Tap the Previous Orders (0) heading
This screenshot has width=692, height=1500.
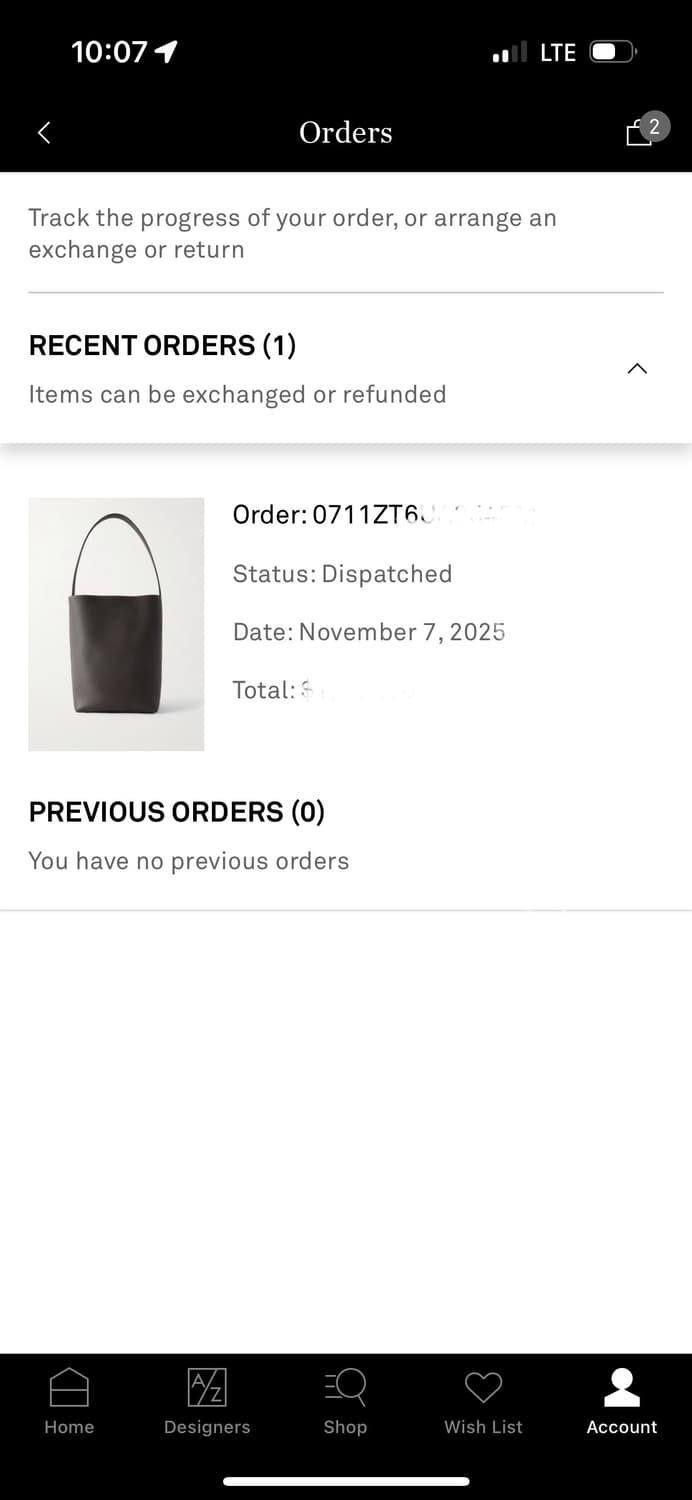176,812
